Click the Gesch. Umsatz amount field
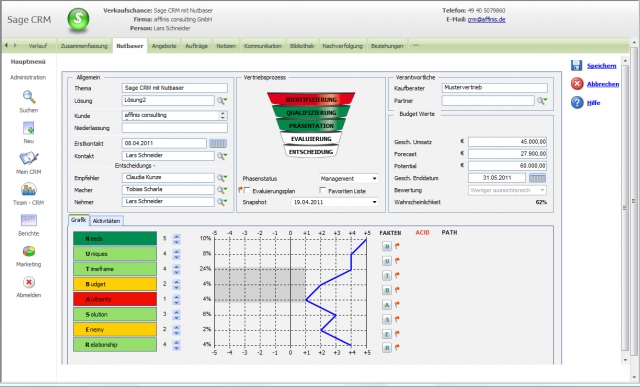The width and height of the screenshot is (640, 387). click(507, 142)
